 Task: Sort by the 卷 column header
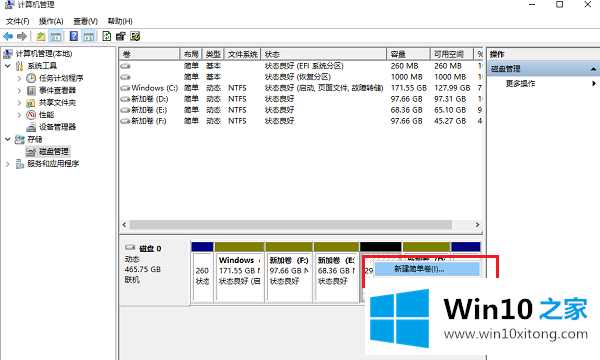149,54
